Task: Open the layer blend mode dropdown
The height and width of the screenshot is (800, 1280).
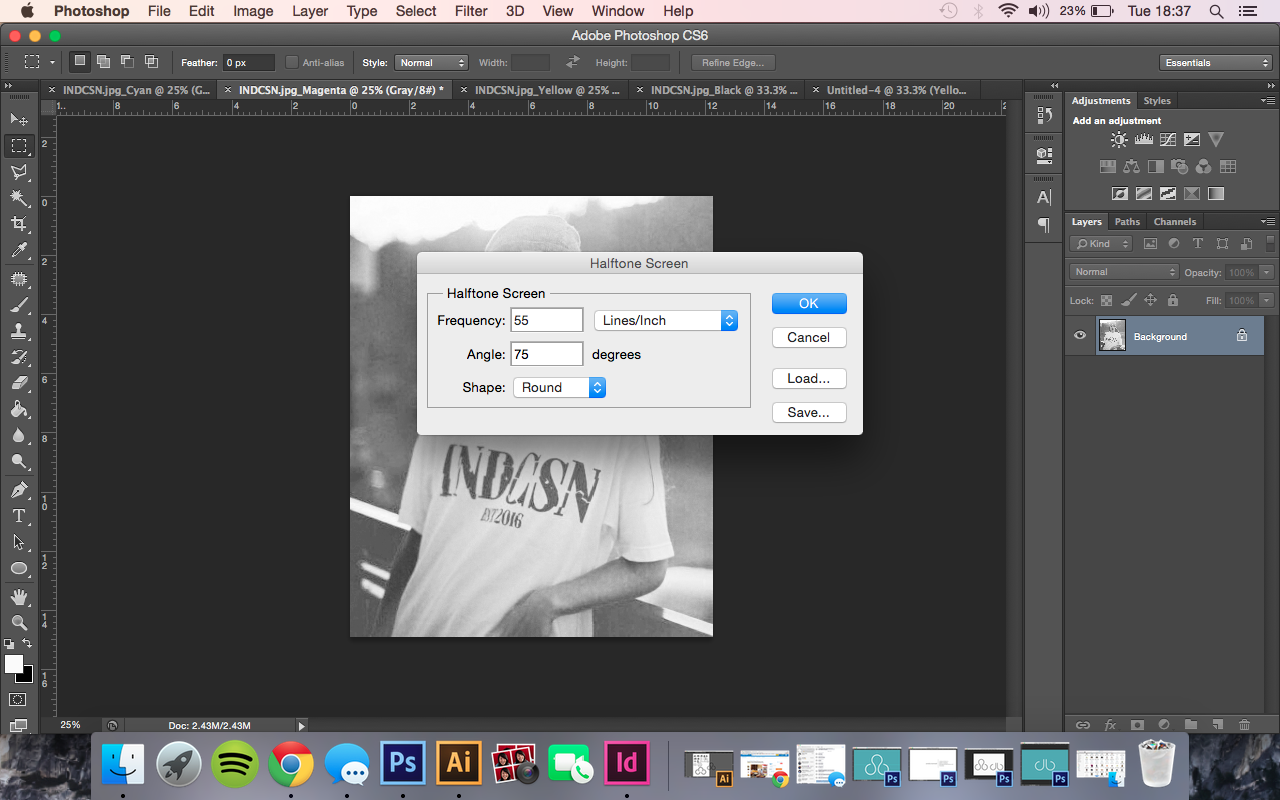Action: point(1125,272)
